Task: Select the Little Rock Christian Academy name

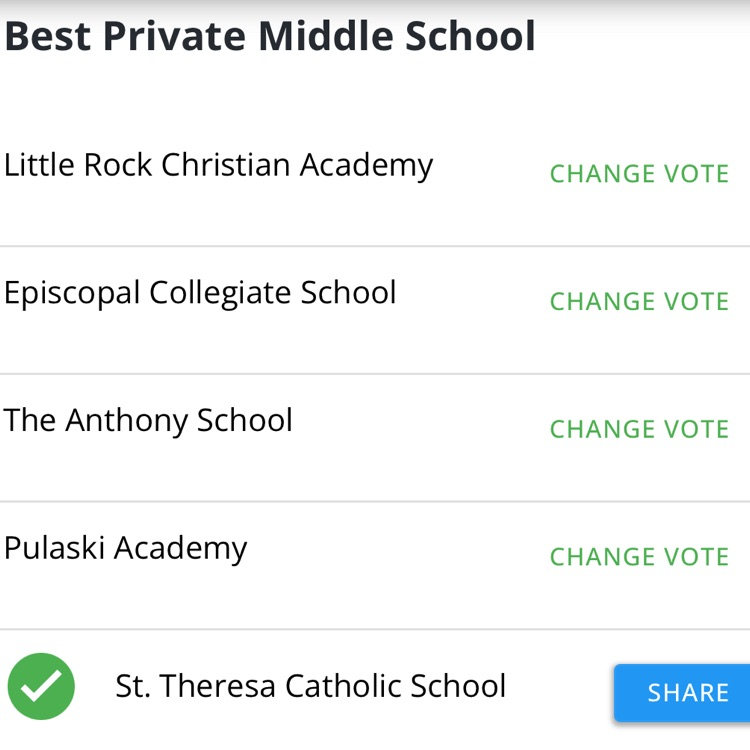Action: point(218,165)
